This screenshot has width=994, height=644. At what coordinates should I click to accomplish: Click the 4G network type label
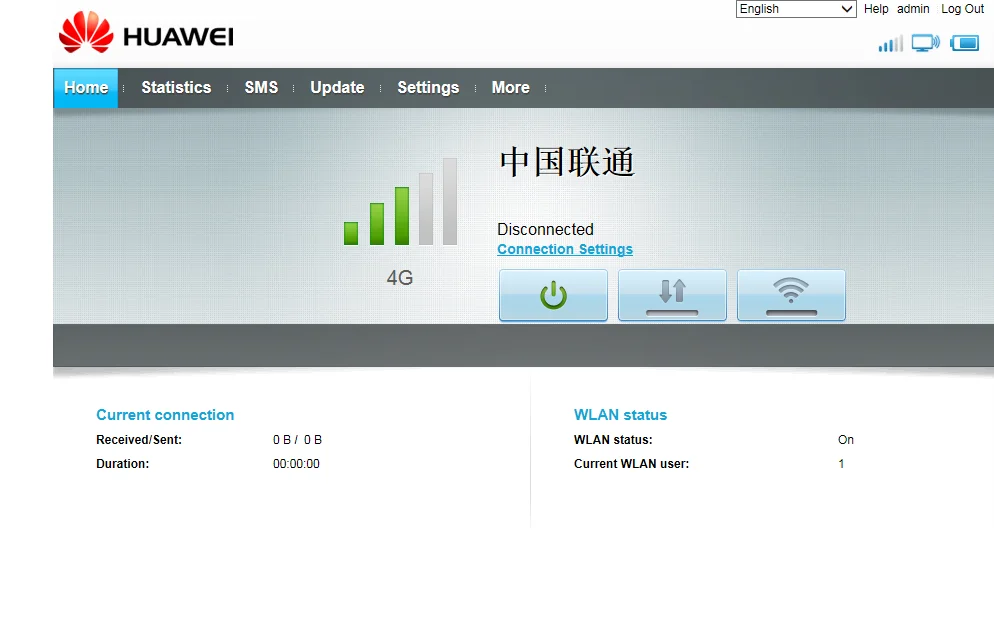(400, 278)
